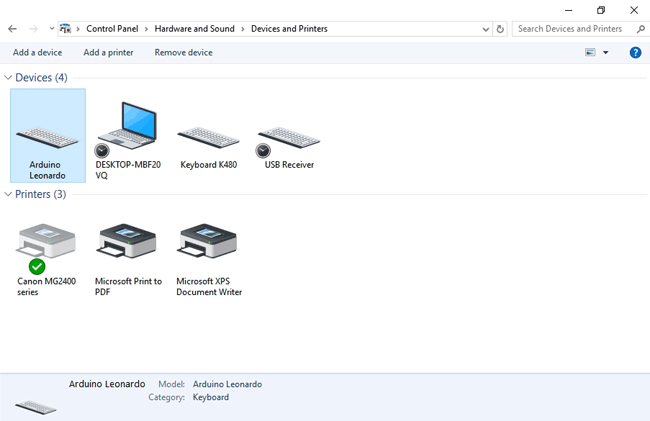The height and width of the screenshot is (421, 650).
Task: Open the Help question mark icon
Action: click(635, 52)
